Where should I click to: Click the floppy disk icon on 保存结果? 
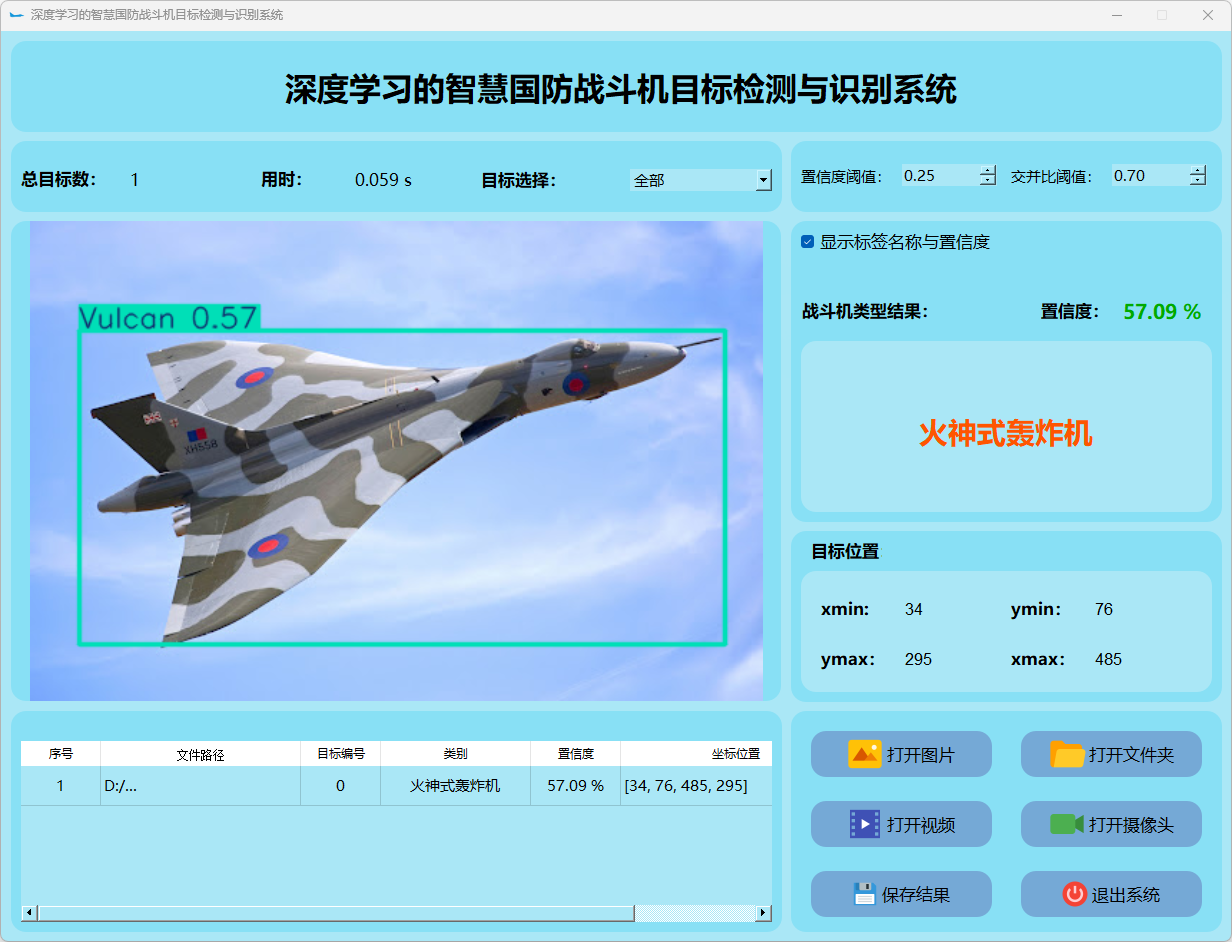[865, 894]
